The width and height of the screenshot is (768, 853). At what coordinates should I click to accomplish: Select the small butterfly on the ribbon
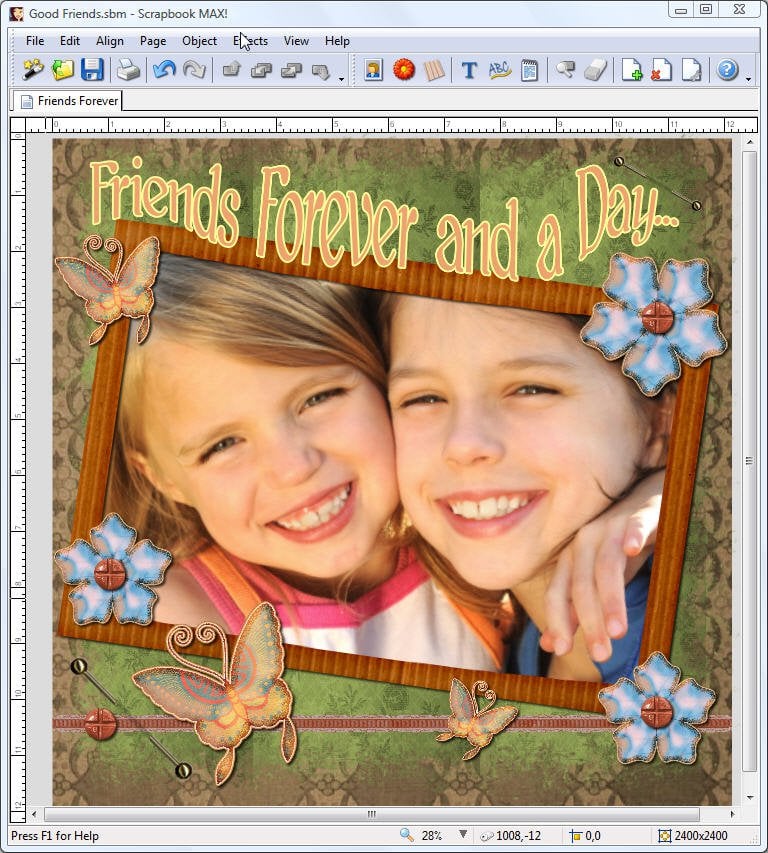tap(475, 717)
